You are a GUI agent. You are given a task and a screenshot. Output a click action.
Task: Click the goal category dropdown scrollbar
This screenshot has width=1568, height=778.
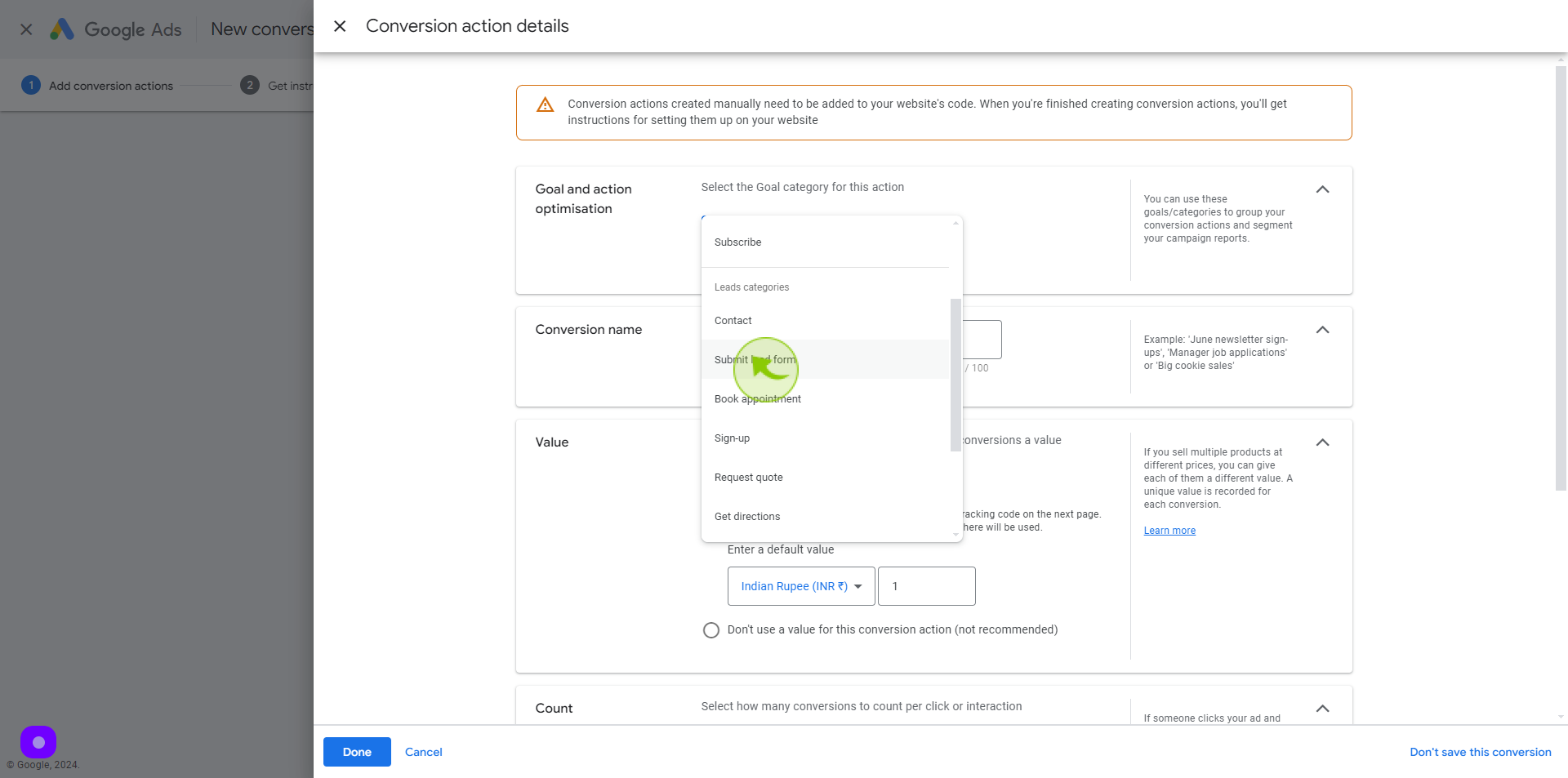955,375
